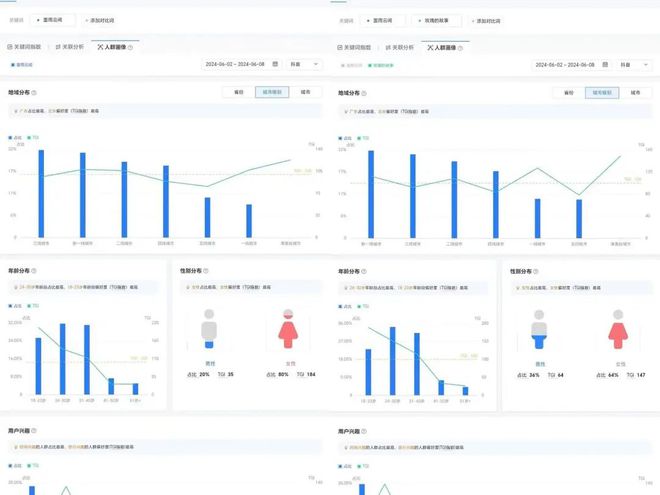Click the first keyword chip in right panel
The height and width of the screenshot is (495, 660).
pos(383,20)
